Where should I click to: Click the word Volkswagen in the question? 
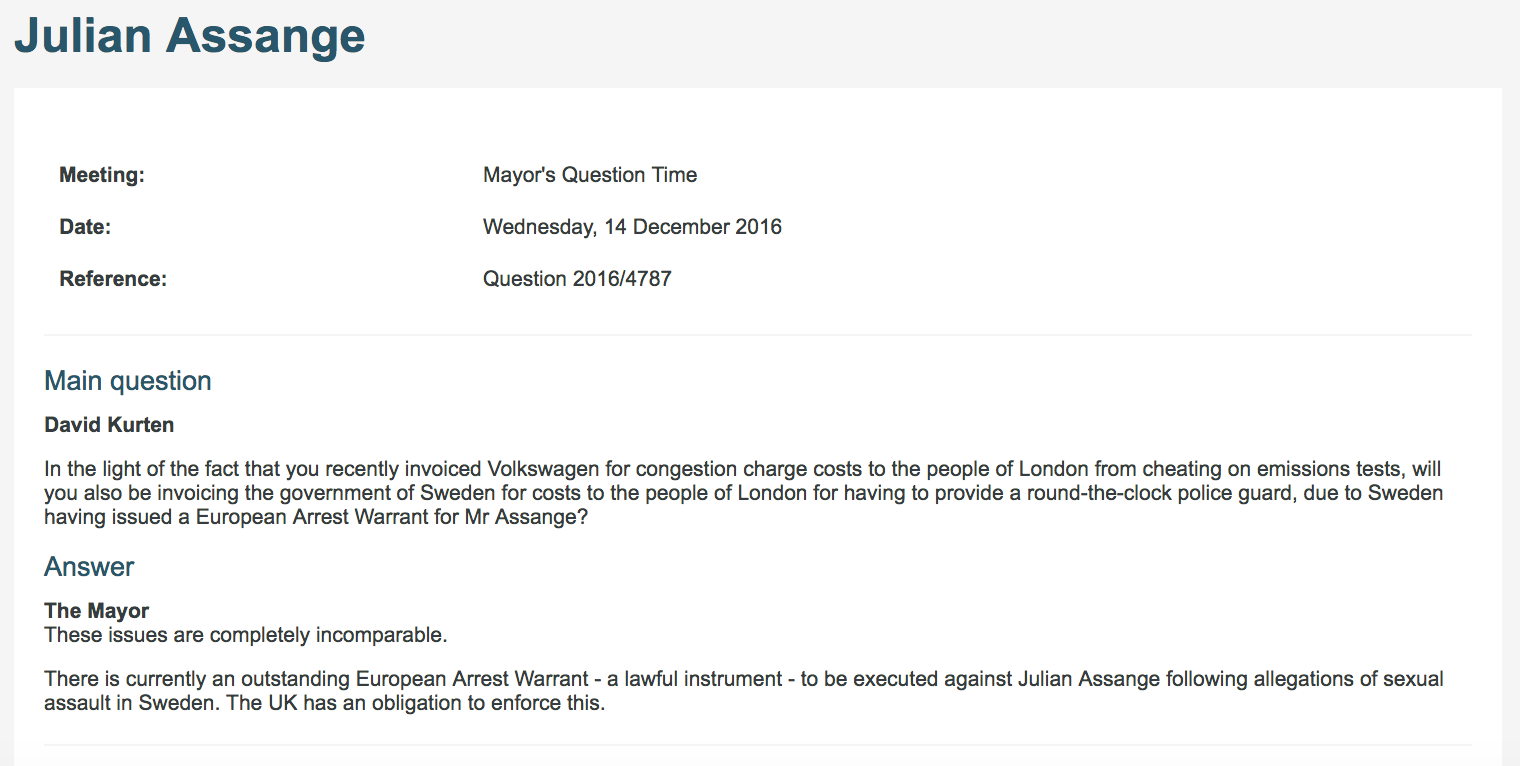pos(541,469)
